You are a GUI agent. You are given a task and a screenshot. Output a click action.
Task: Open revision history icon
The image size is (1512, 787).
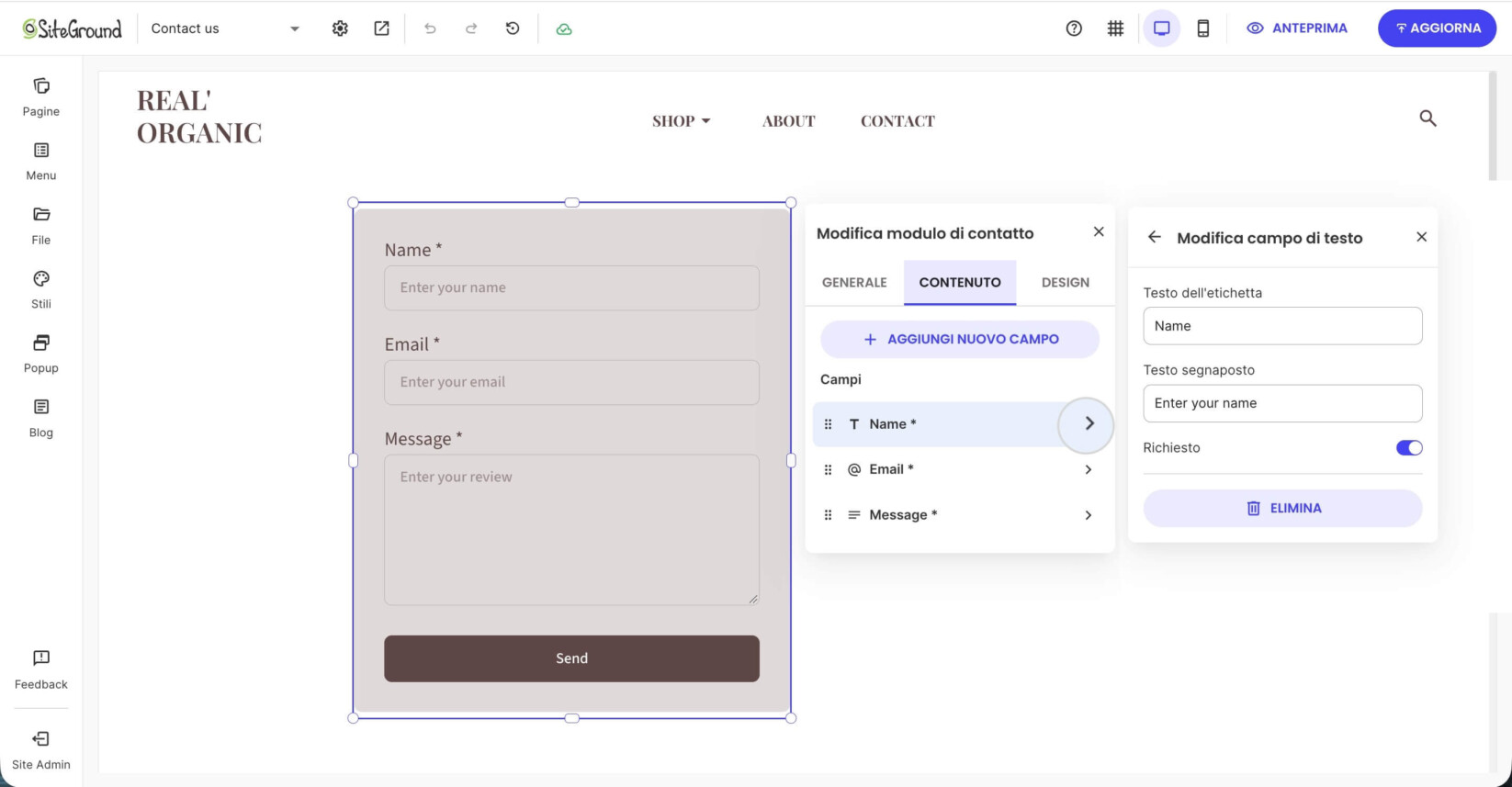(x=513, y=28)
